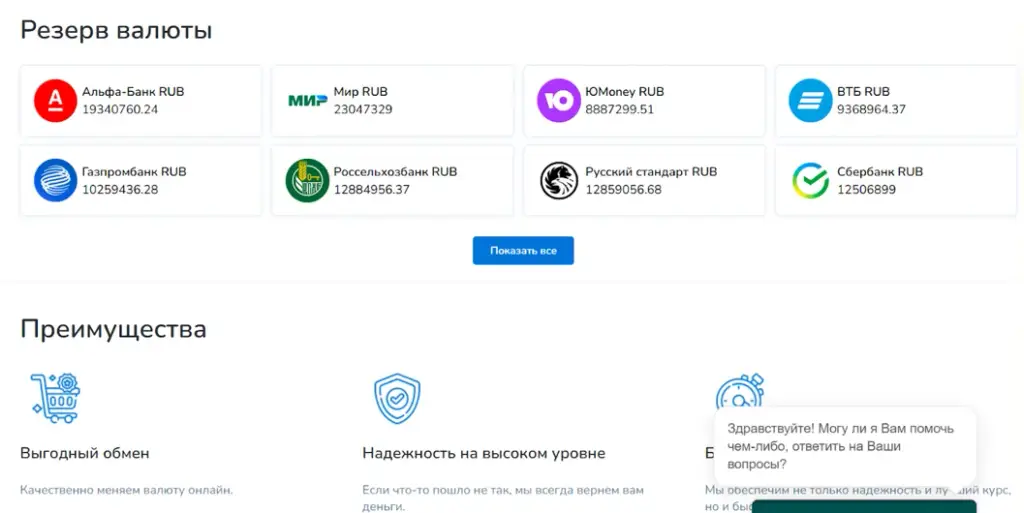
Task: Click the purple YuMoney logo icon
Action: [x=558, y=101]
